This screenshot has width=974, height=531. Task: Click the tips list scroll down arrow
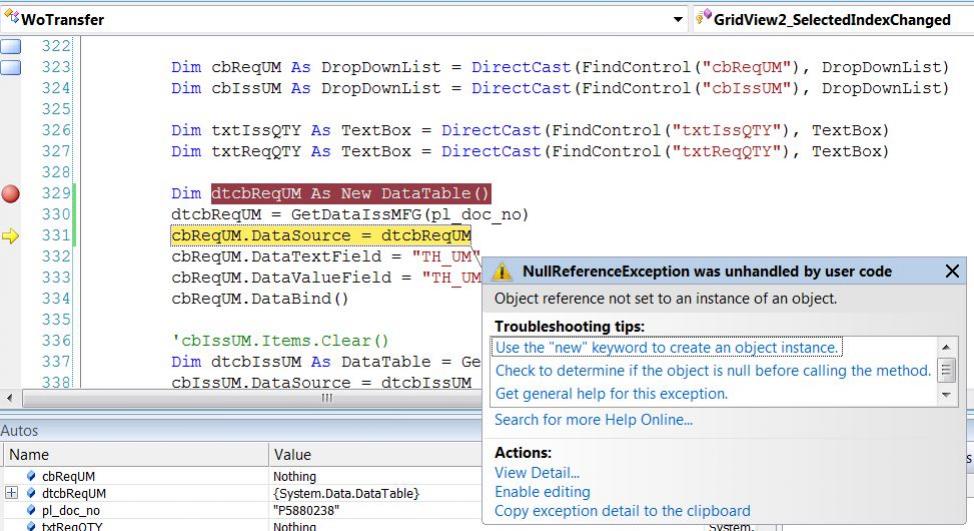pos(946,395)
